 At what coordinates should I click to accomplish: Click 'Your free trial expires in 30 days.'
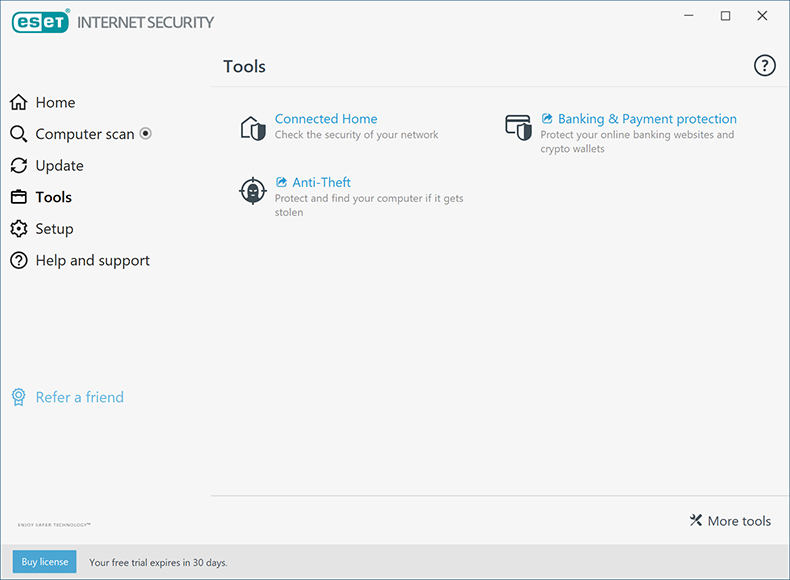(158, 562)
